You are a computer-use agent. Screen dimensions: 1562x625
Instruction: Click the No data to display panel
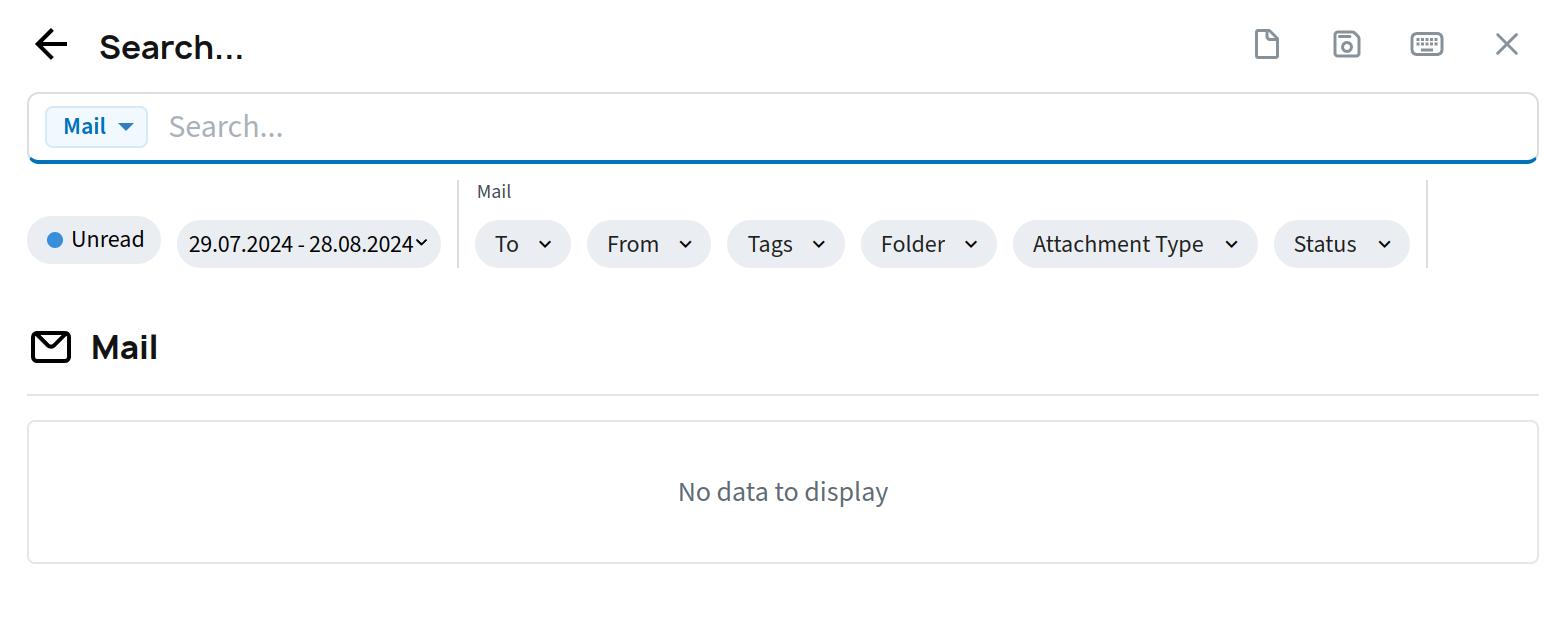[x=782, y=492]
